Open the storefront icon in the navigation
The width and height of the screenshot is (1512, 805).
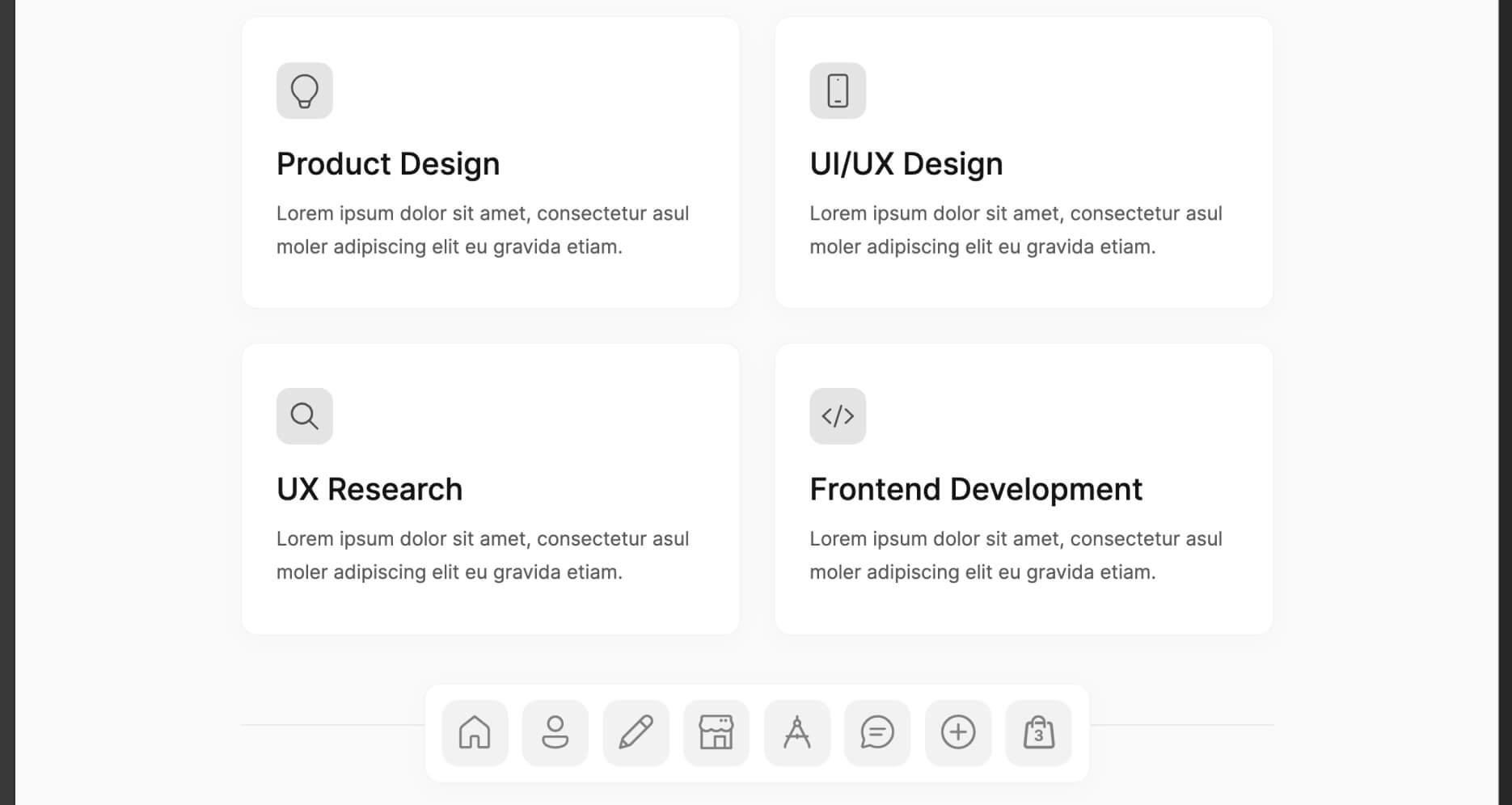pyautogui.click(x=716, y=732)
